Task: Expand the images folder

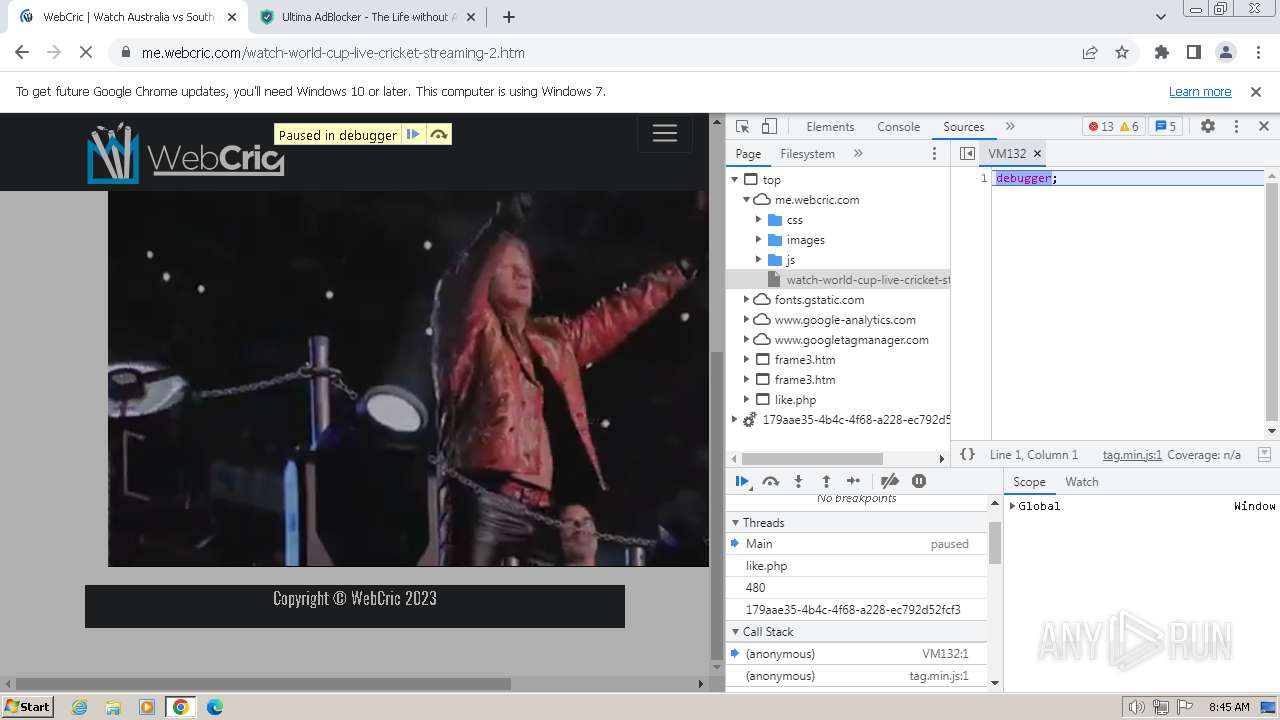Action: (x=759, y=240)
